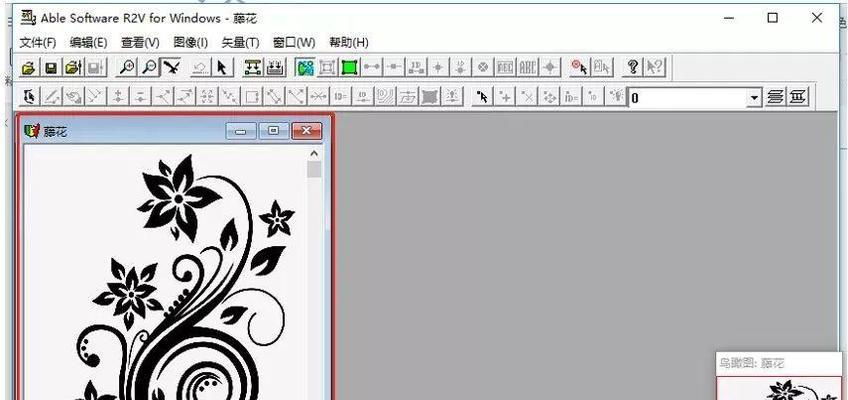The height and width of the screenshot is (400, 848).
Task: Activate context help arrow-question icon
Action: [x=654, y=68]
